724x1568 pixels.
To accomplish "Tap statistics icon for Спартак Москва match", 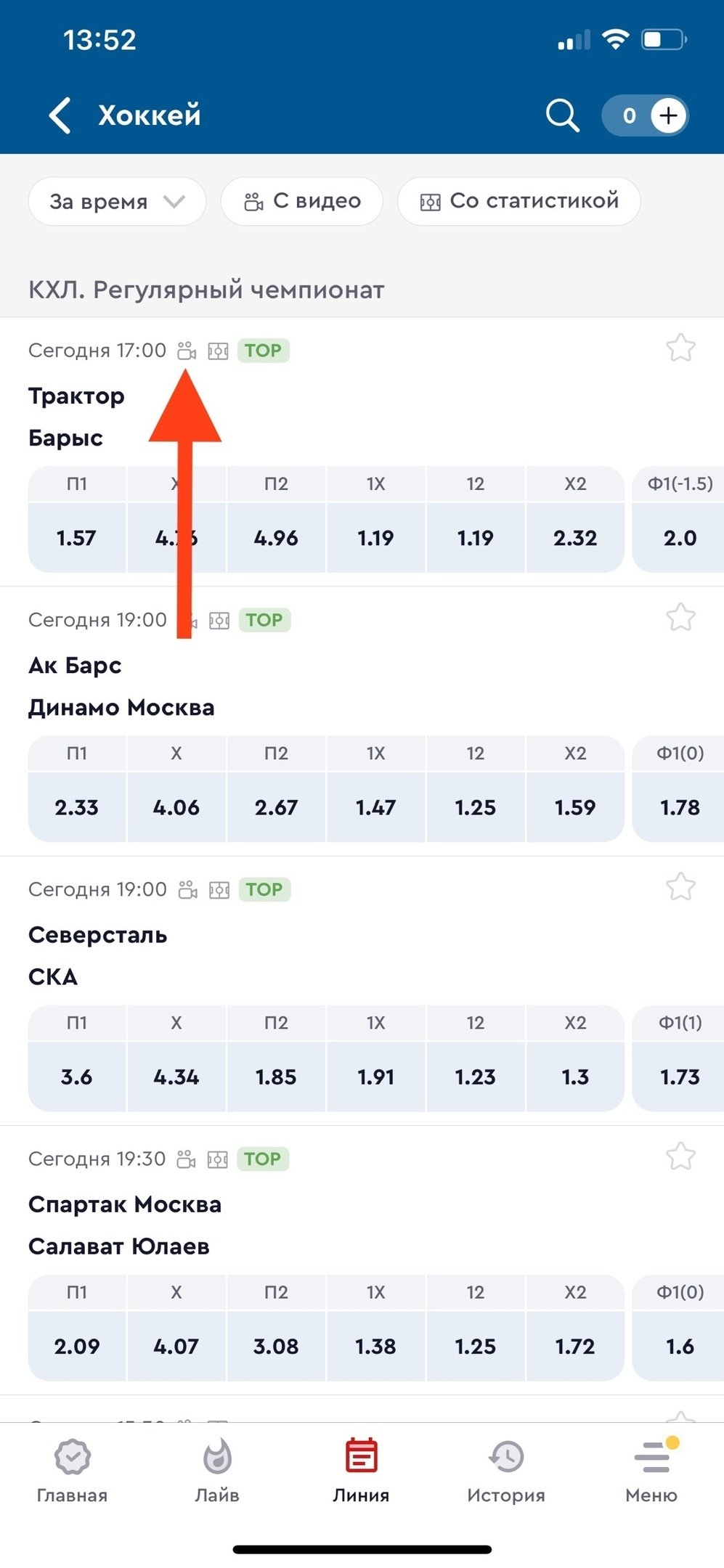I will pyautogui.click(x=218, y=1159).
